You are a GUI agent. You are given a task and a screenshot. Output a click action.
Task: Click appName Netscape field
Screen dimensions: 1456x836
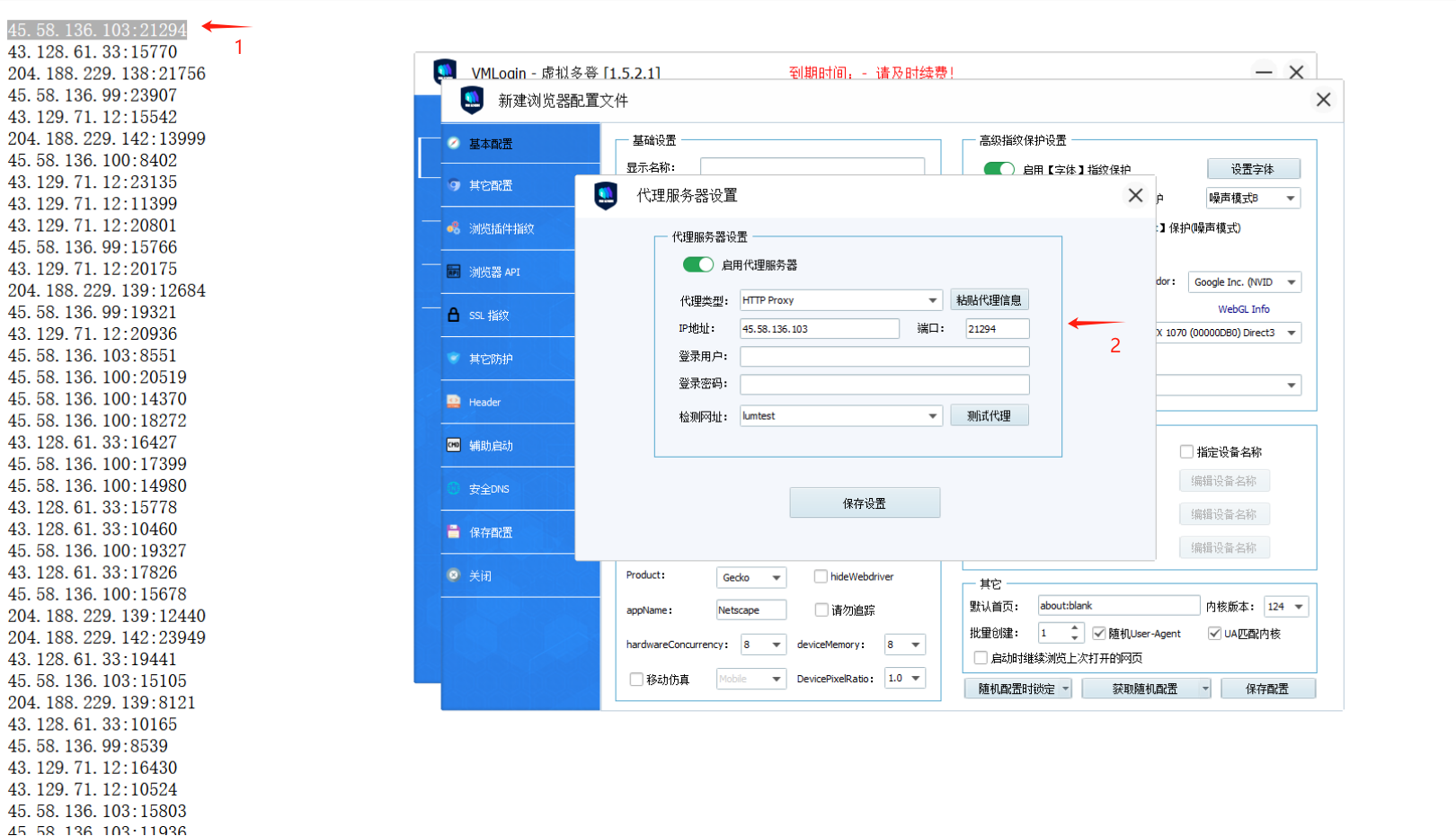[751, 610]
